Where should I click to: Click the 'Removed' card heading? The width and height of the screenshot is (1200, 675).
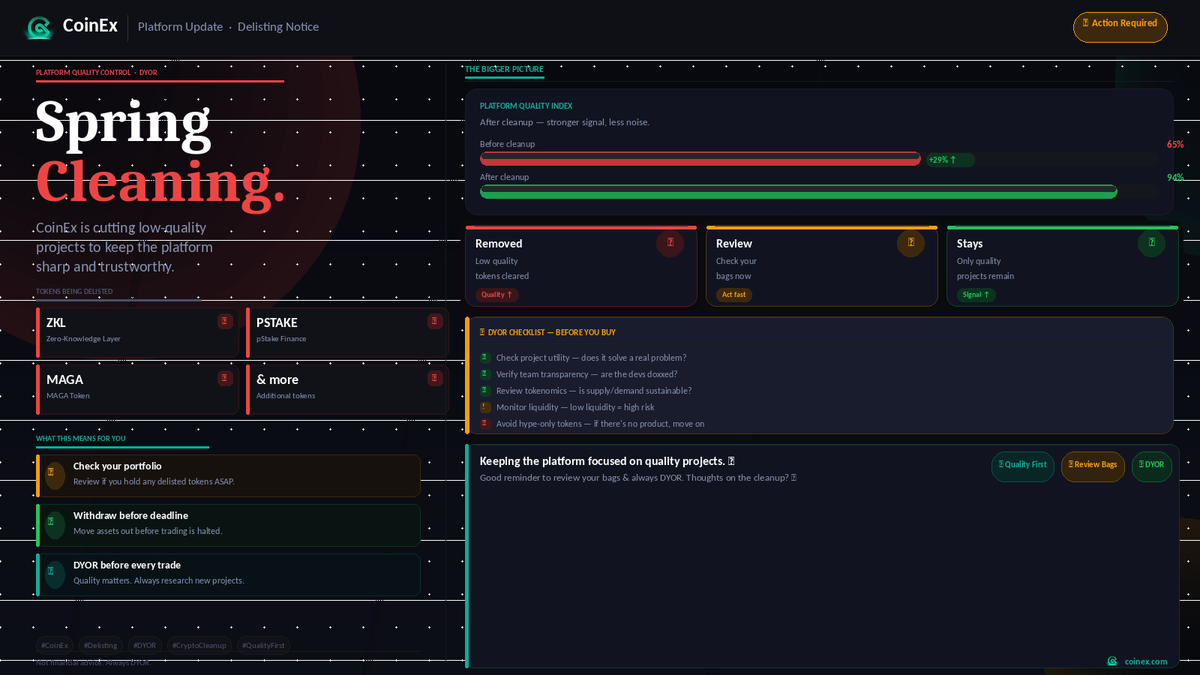pyautogui.click(x=499, y=244)
